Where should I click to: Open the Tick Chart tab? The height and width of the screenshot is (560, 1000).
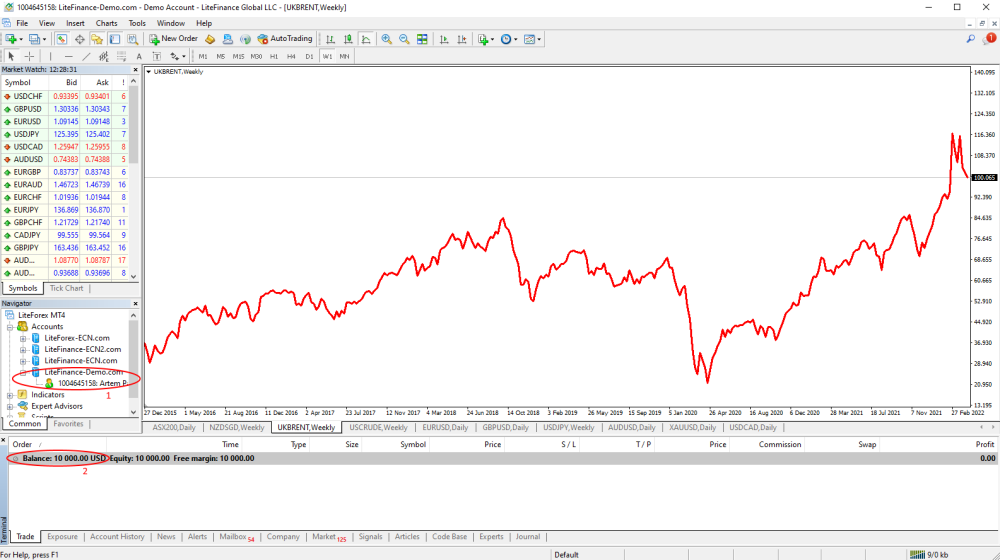tap(66, 288)
